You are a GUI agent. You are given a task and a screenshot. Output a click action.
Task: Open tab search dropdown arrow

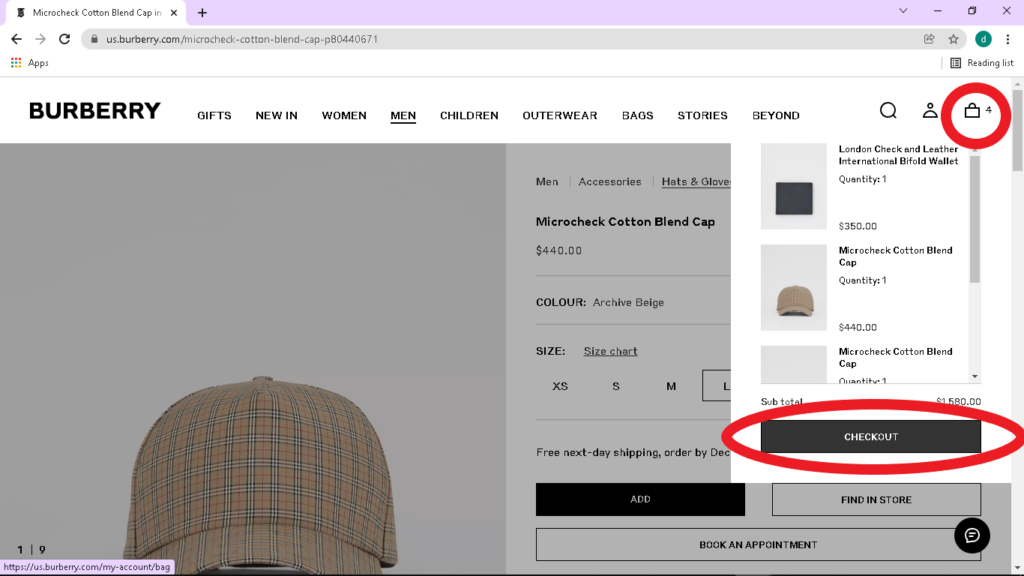click(903, 10)
